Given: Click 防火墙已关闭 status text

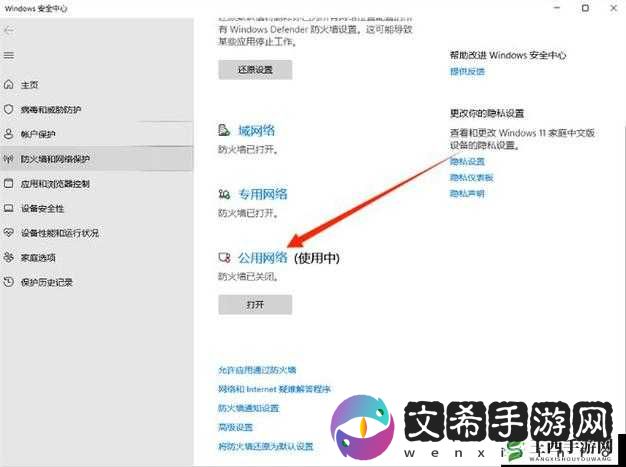Looking at the screenshot, I should [248, 276].
